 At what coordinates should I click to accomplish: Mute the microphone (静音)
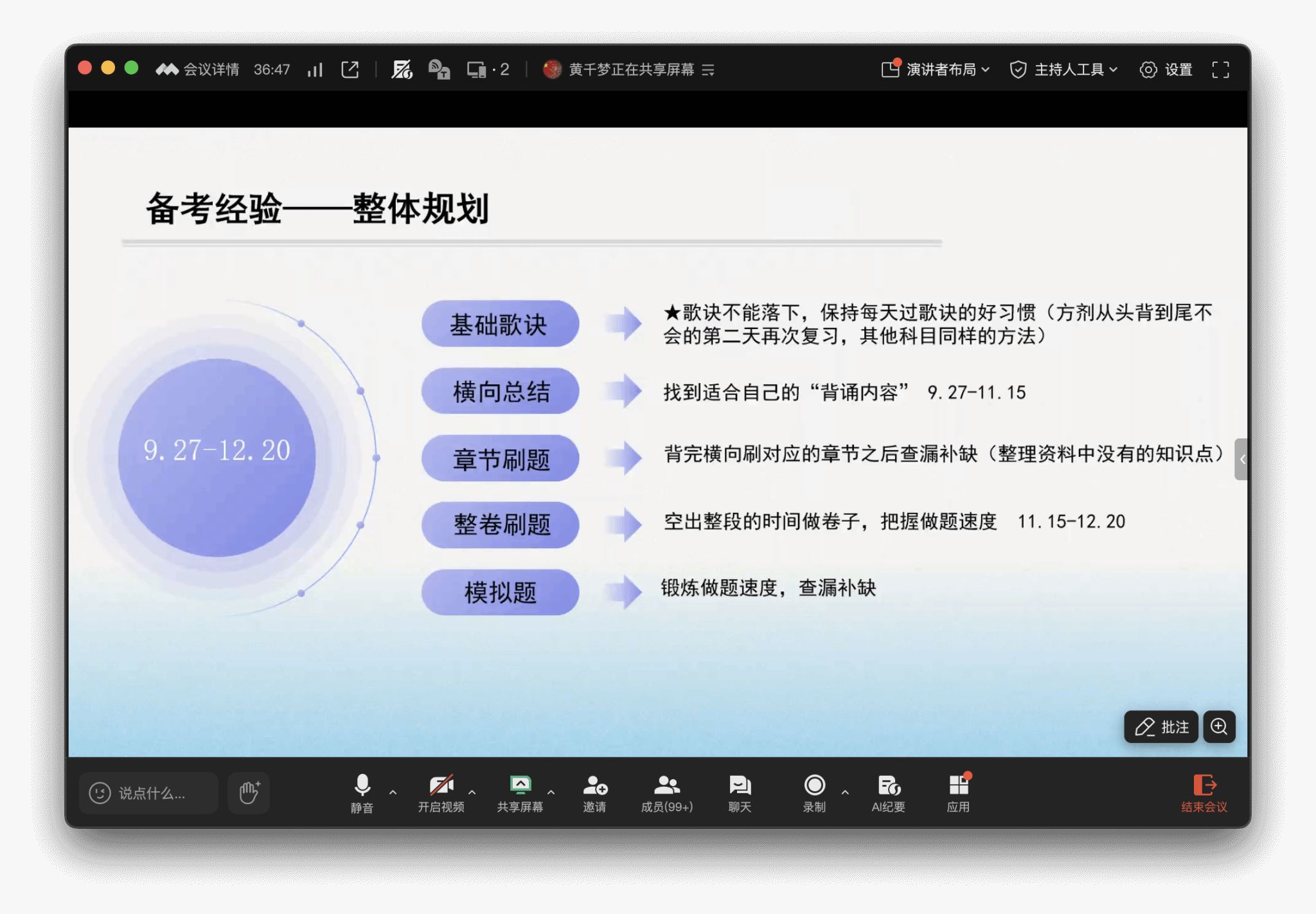362,793
